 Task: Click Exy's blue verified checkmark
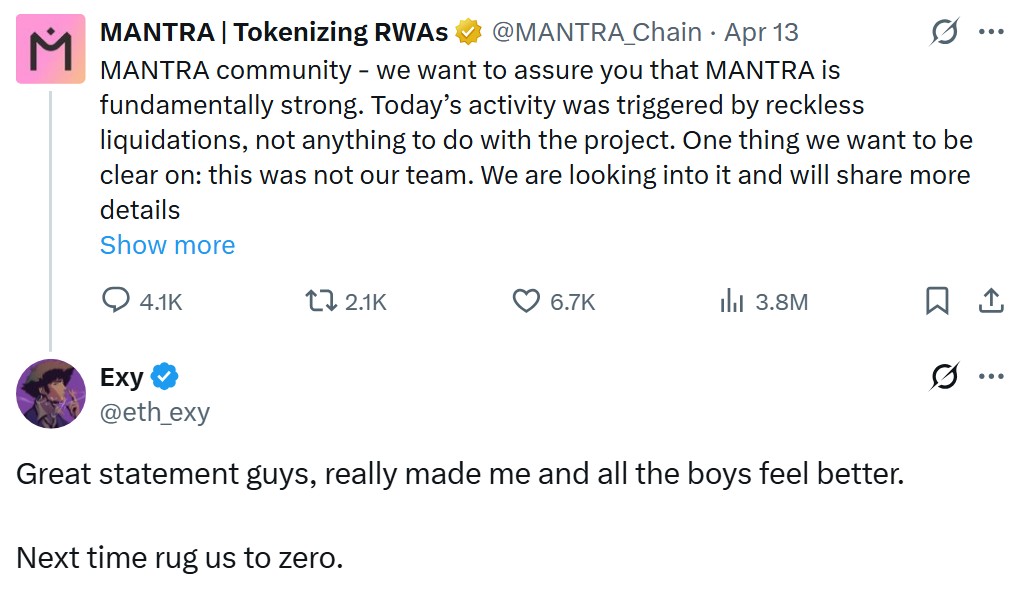coord(165,377)
